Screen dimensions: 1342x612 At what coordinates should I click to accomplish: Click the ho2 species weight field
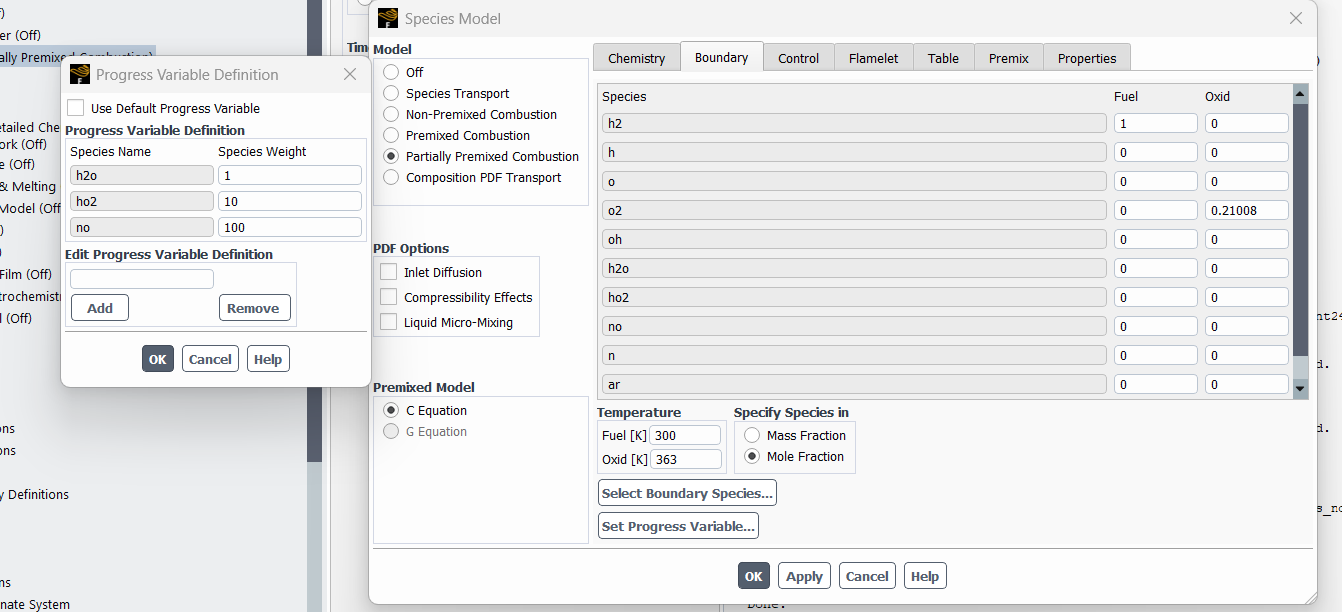[x=290, y=201]
